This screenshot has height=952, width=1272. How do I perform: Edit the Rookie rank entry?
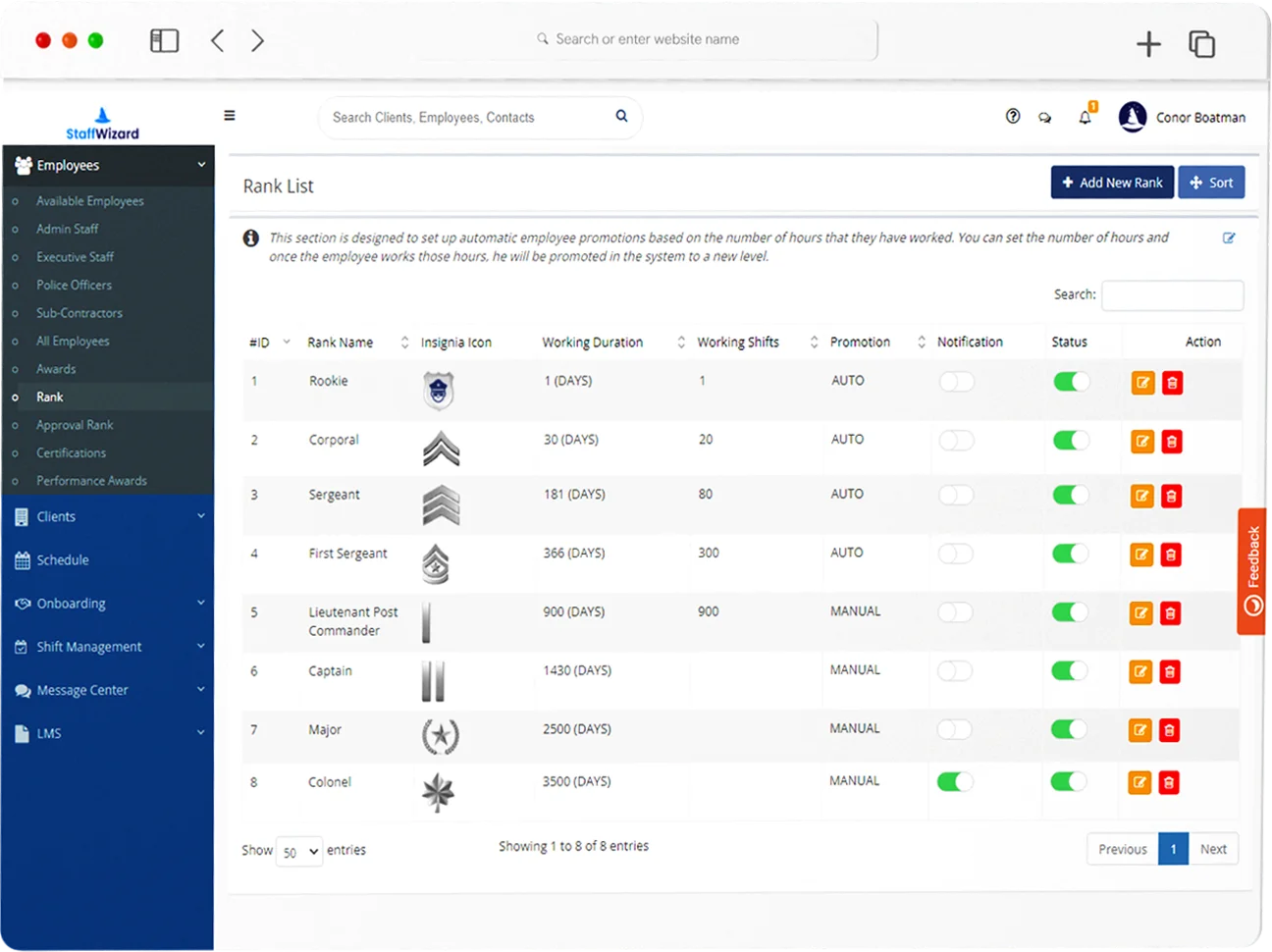pos(1141,383)
